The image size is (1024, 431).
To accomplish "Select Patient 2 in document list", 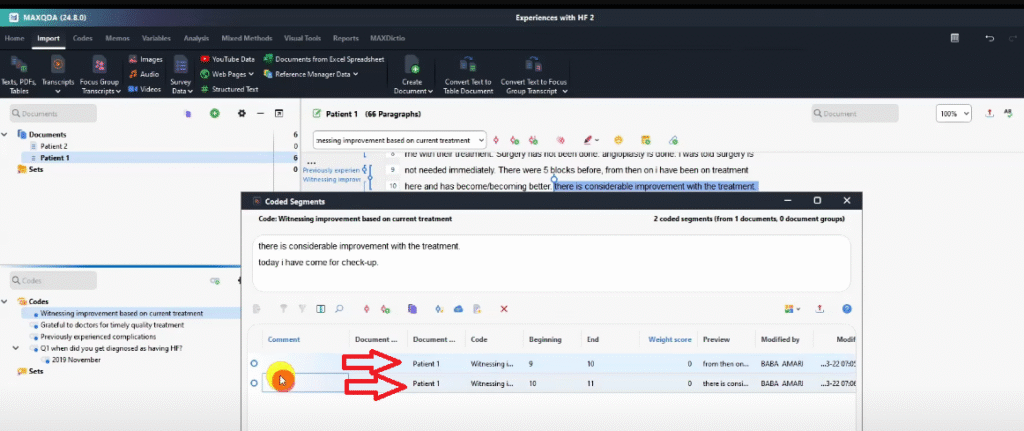I will click(x=54, y=146).
